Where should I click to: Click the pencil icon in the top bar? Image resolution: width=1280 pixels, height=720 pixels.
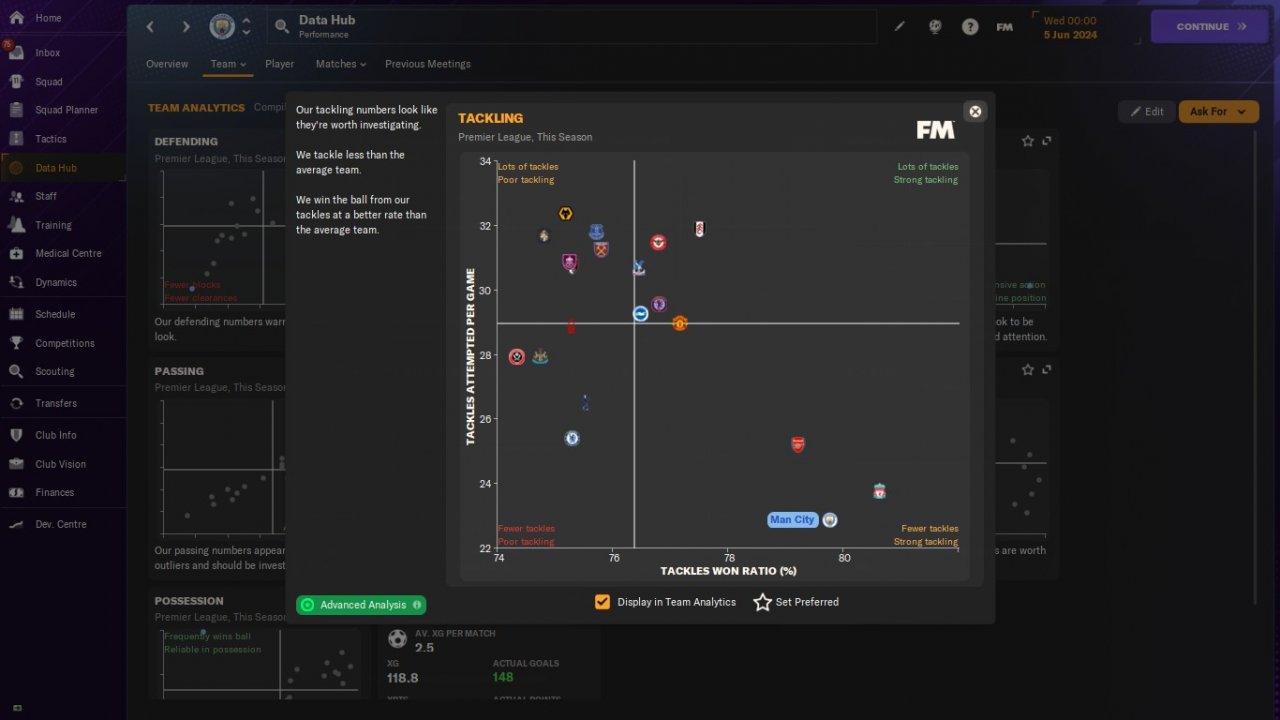pyautogui.click(x=899, y=27)
